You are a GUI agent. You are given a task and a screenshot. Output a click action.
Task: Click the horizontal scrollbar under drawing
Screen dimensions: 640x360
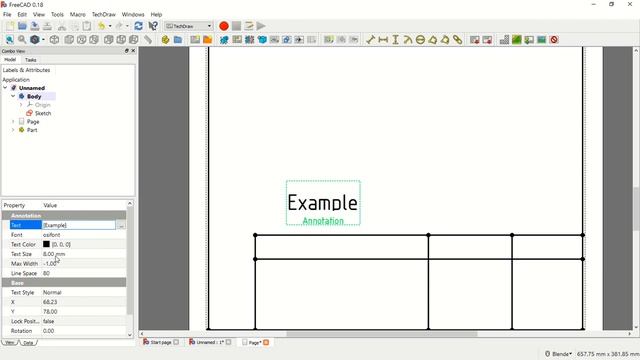[x=382, y=334]
